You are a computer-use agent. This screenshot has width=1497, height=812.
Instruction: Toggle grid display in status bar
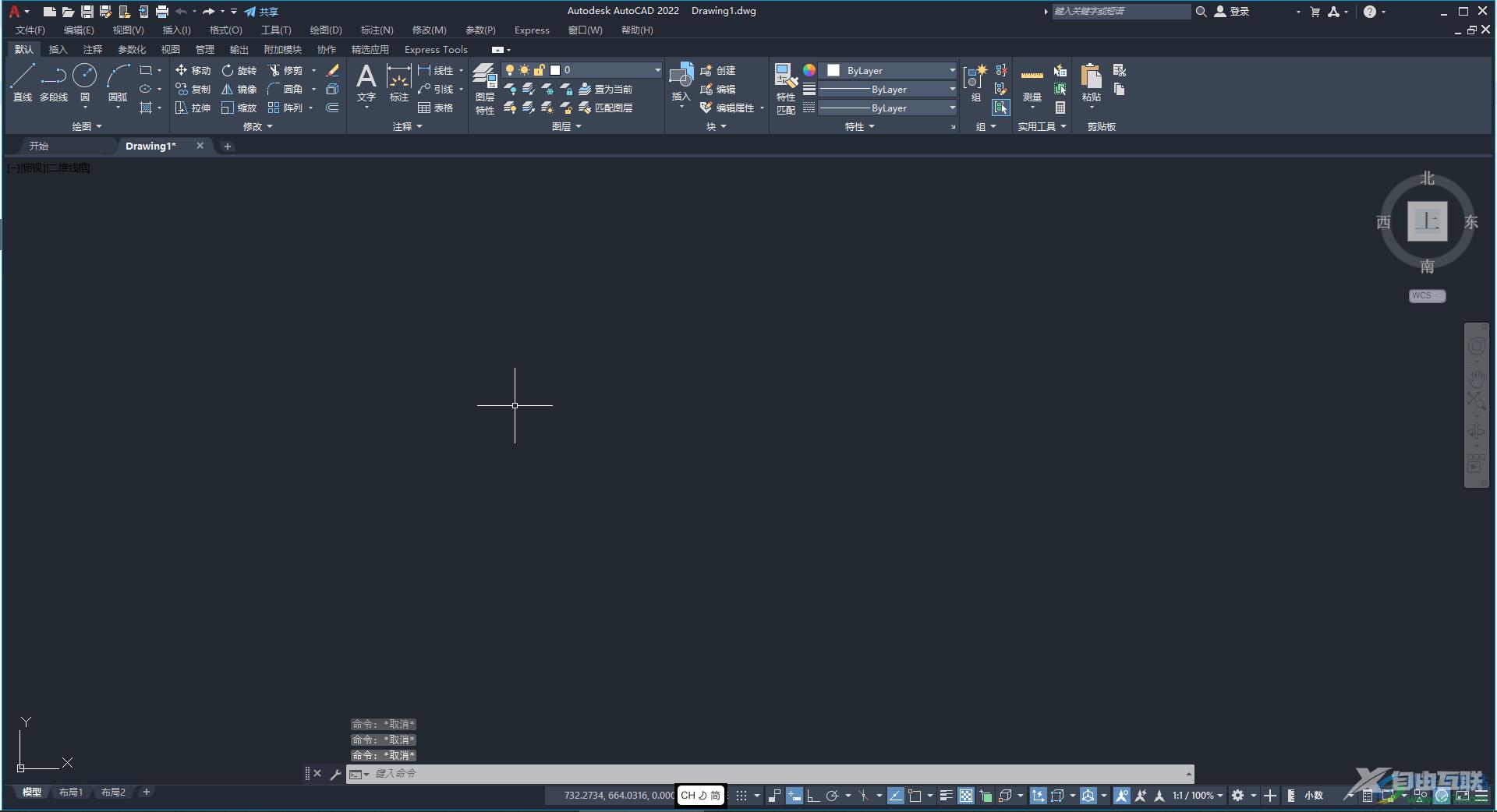(x=741, y=796)
